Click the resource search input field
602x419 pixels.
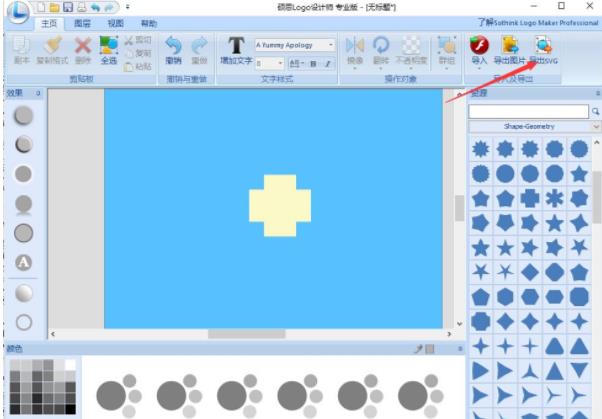(528, 111)
